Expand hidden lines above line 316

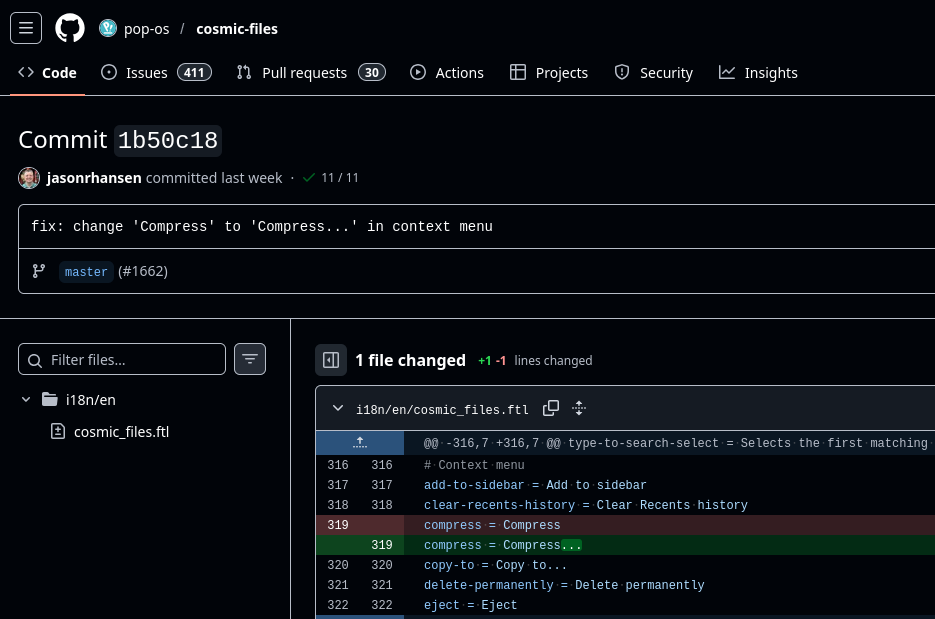pyautogui.click(x=360, y=442)
